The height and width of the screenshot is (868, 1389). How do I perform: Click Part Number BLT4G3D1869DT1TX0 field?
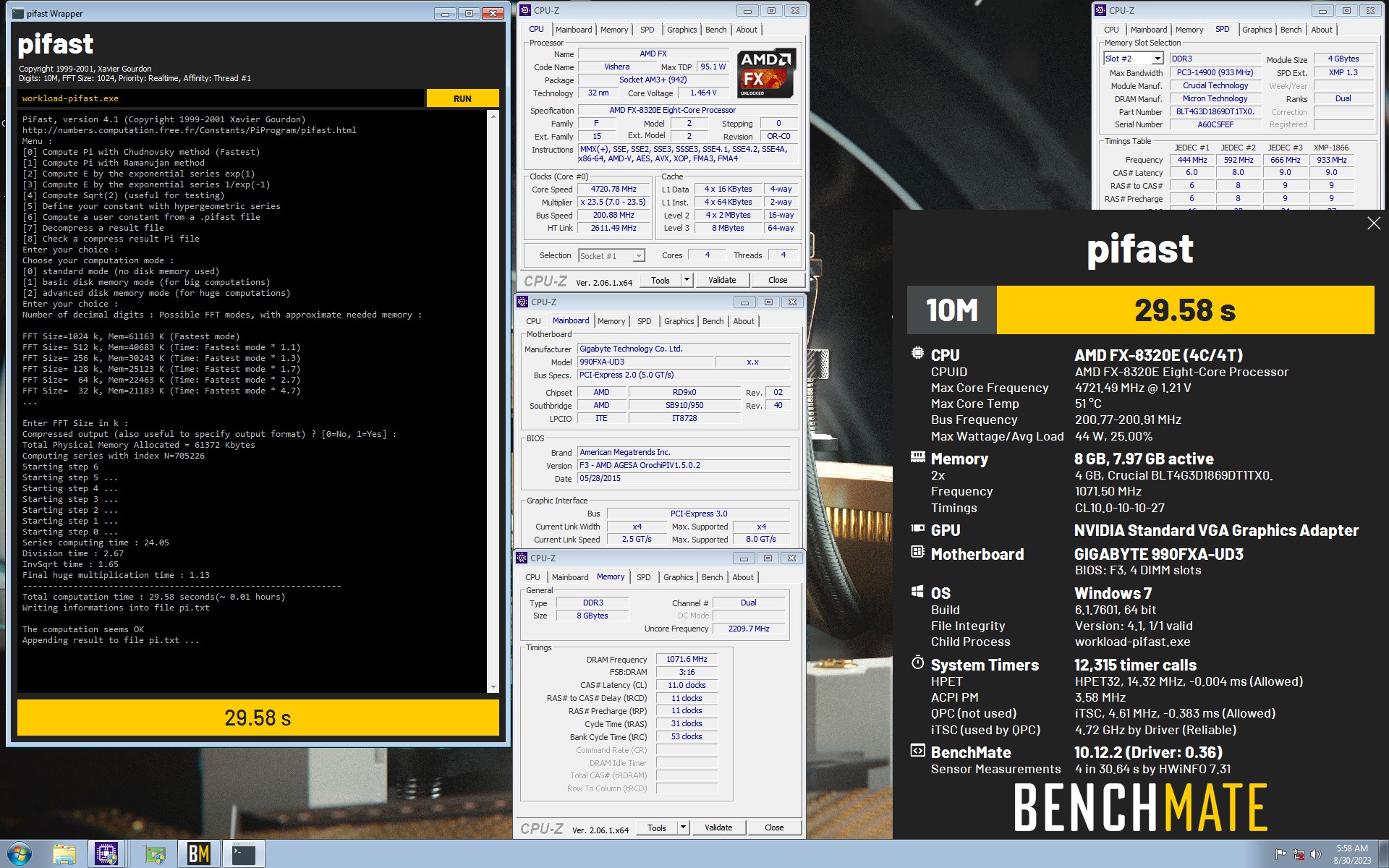click(x=1215, y=111)
